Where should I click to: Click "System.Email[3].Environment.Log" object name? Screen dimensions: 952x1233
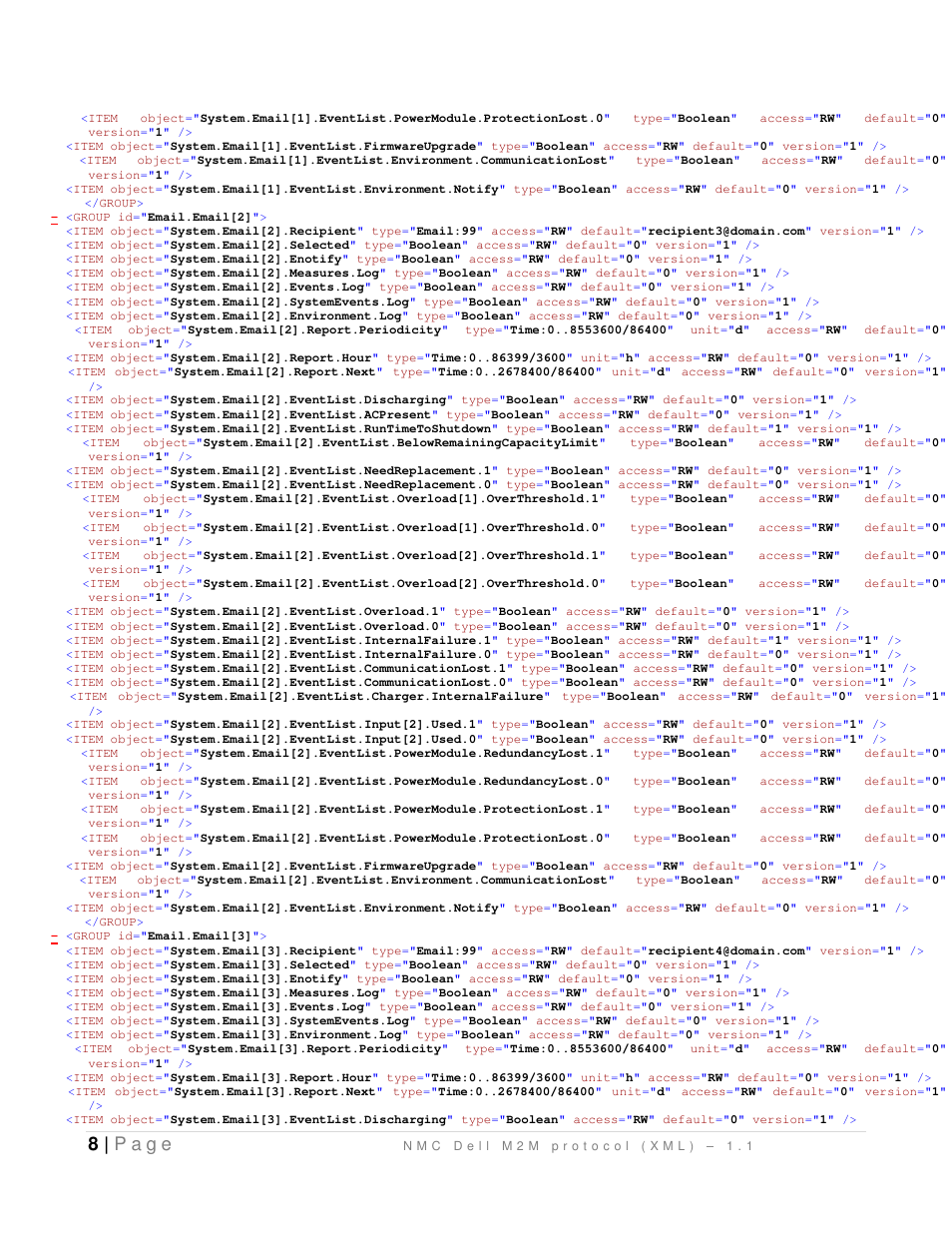tap(286, 1035)
